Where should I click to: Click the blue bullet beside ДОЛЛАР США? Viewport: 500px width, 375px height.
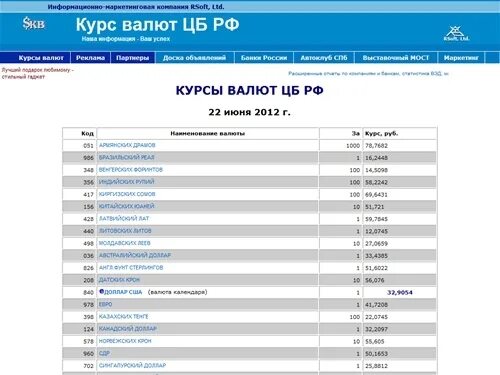(x=102, y=292)
